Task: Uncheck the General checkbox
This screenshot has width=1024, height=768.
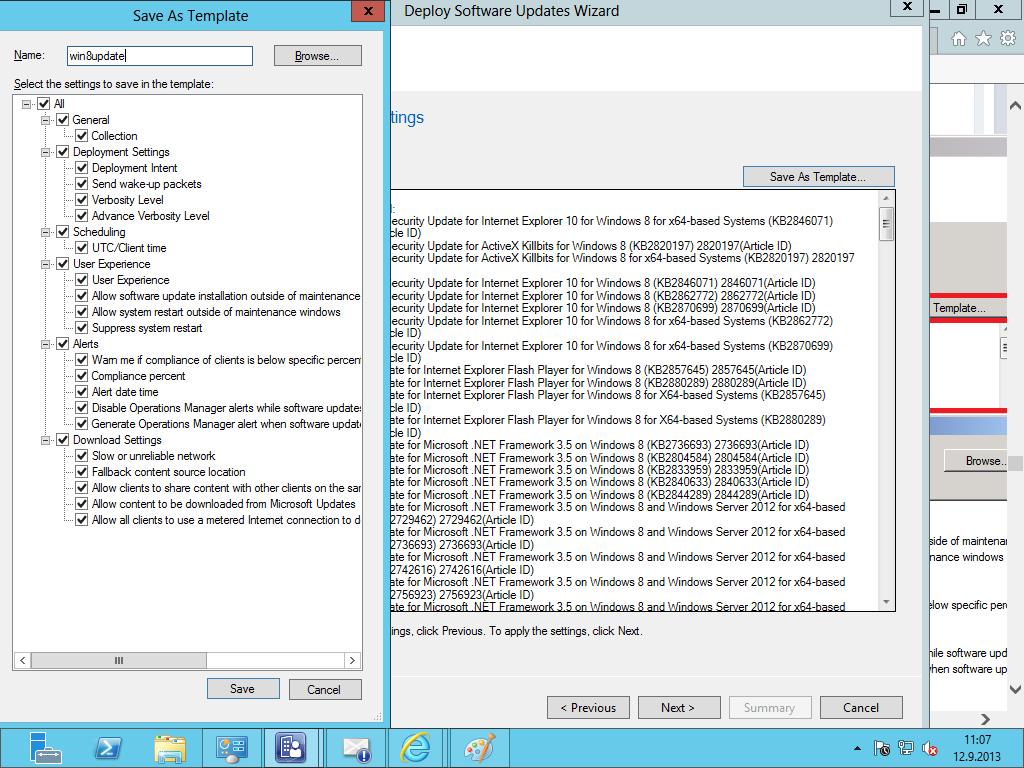Action: (x=63, y=120)
